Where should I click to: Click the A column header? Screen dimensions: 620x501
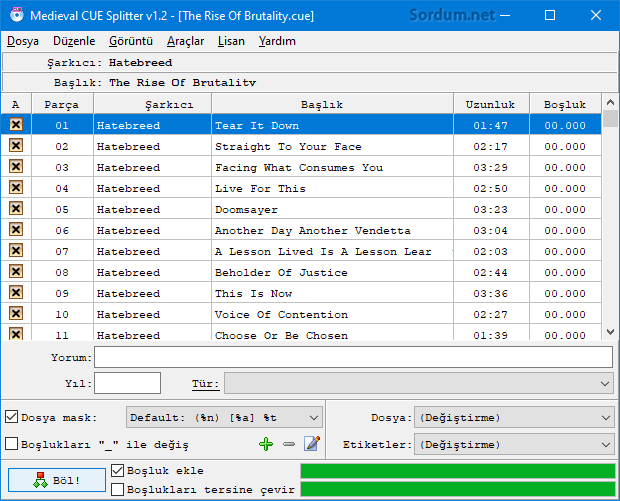(16, 104)
